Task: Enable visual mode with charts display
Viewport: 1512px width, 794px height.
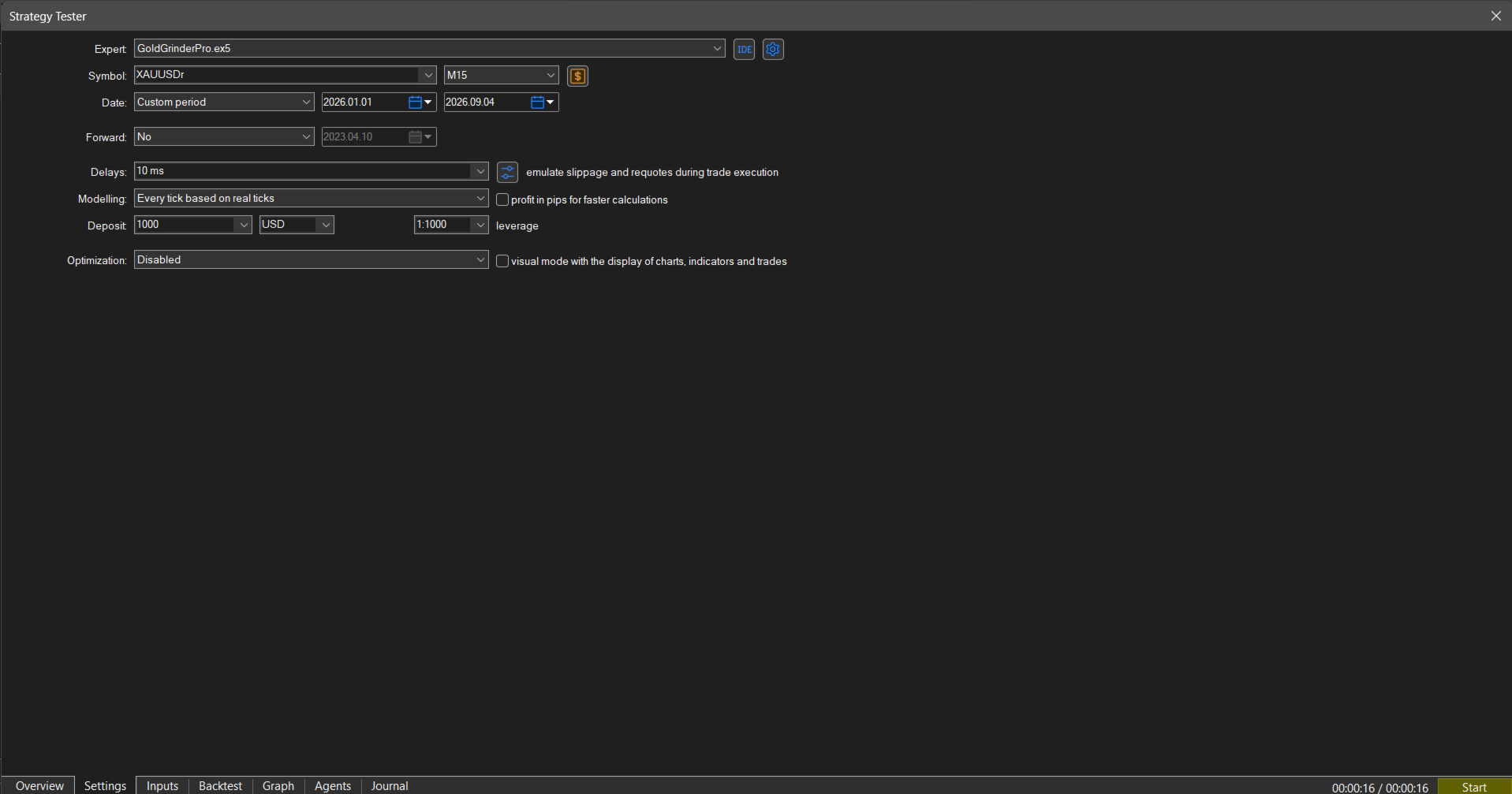Action: (x=502, y=261)
